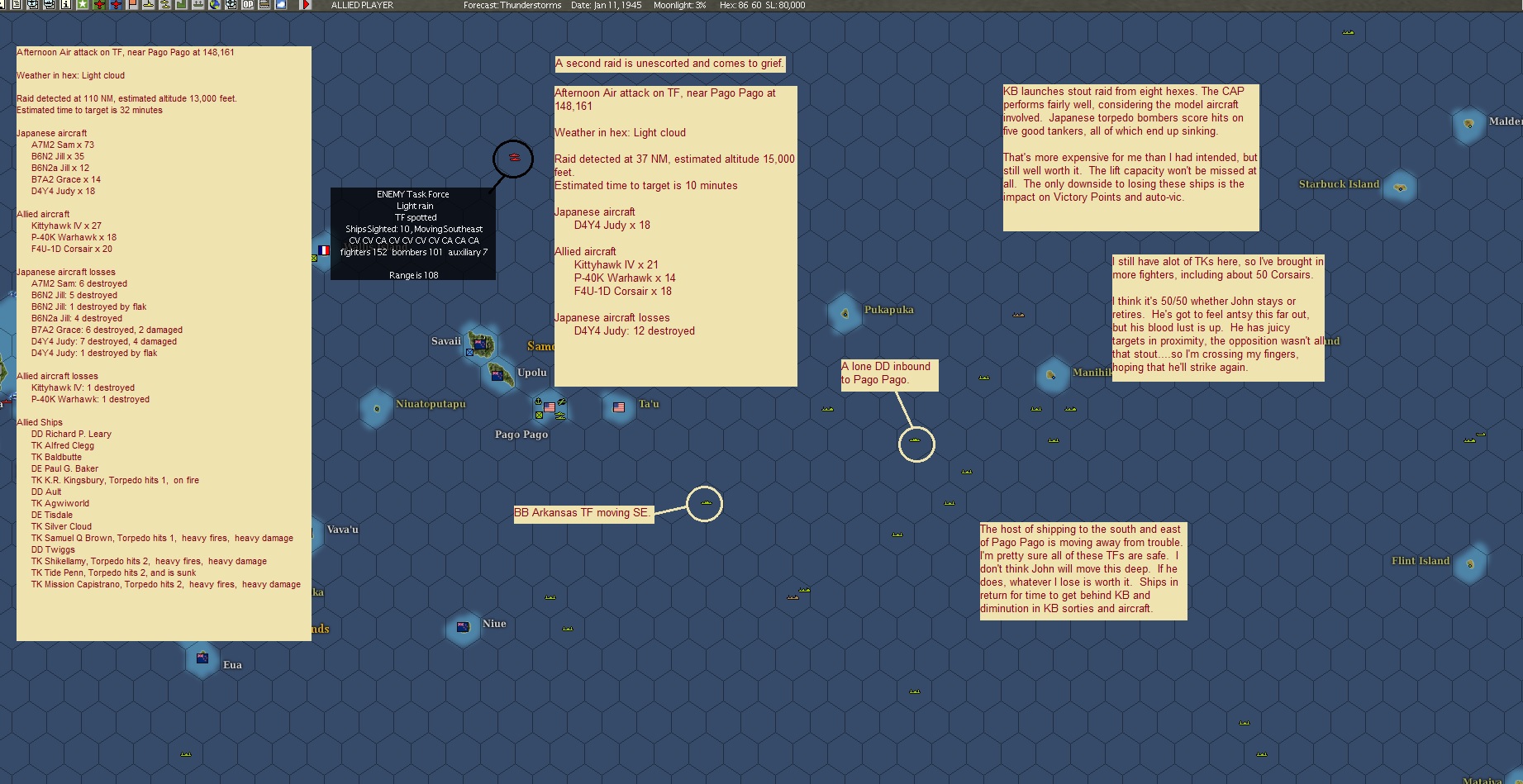This screenshot has height=784, width=1523.
Task: Select the US flag at Ta'u
Action: (619, 407)
